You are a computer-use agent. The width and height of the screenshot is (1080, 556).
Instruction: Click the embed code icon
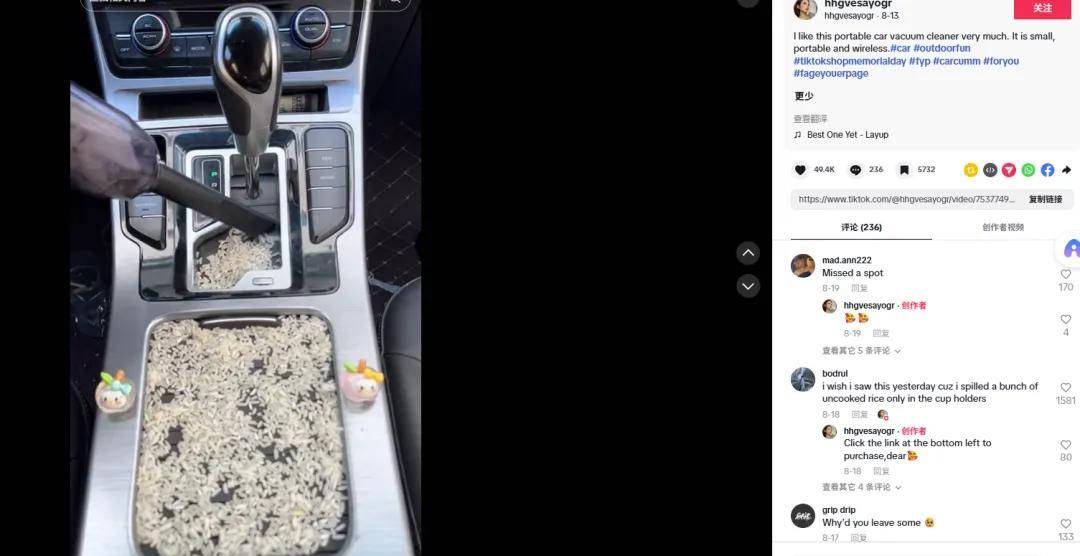(990, 169)
